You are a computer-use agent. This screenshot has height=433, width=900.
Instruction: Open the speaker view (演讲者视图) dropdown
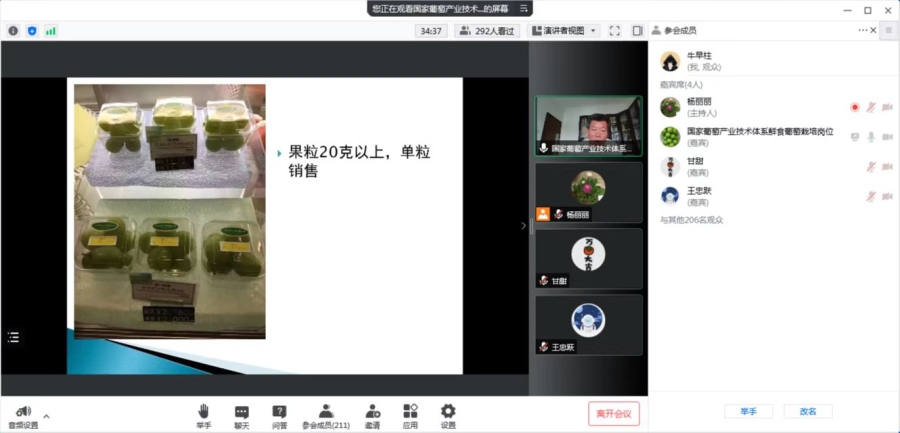click(x=564, y=31)
